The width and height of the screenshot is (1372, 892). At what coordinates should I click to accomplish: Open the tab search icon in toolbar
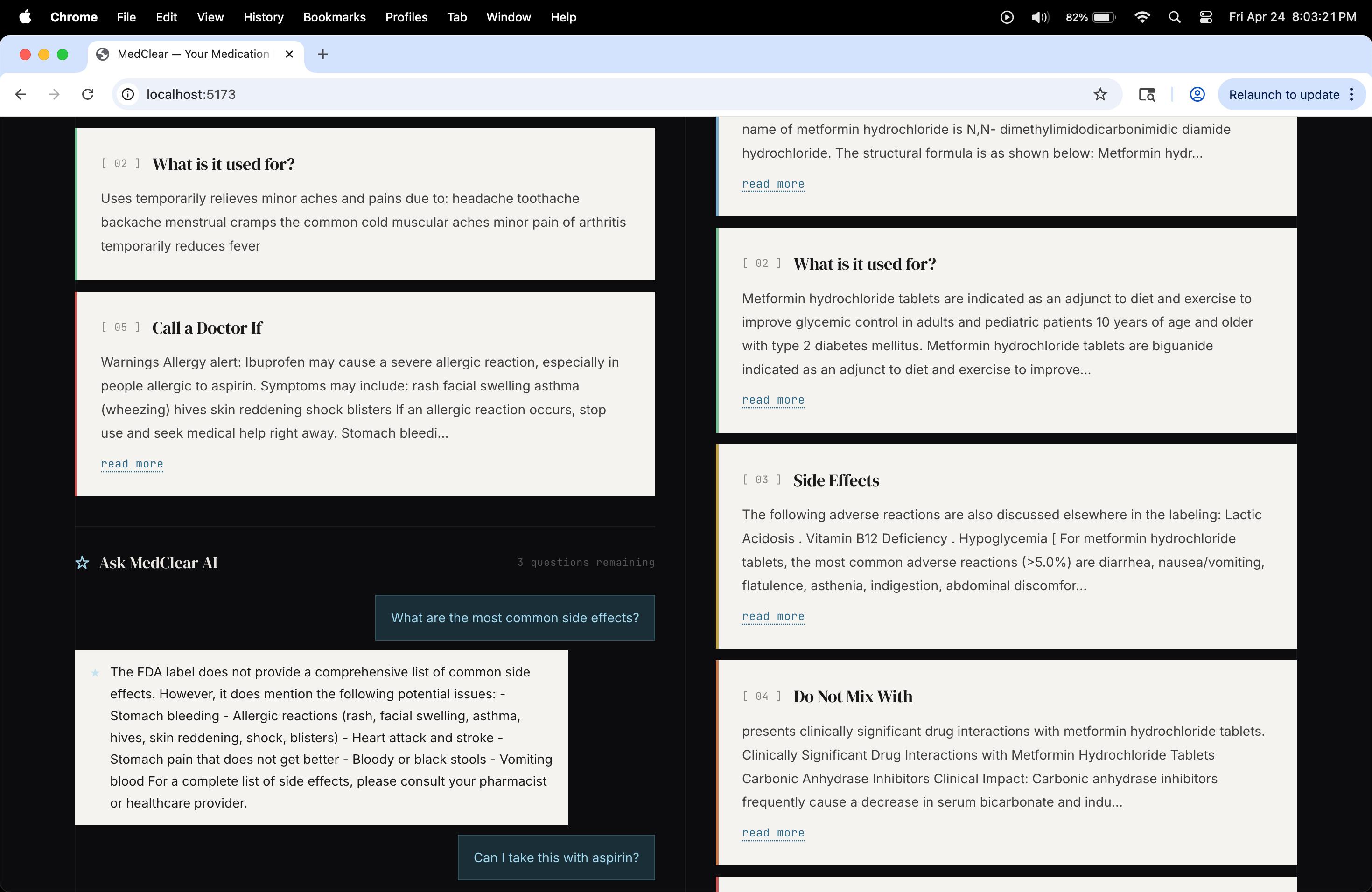click(1147, 95)
